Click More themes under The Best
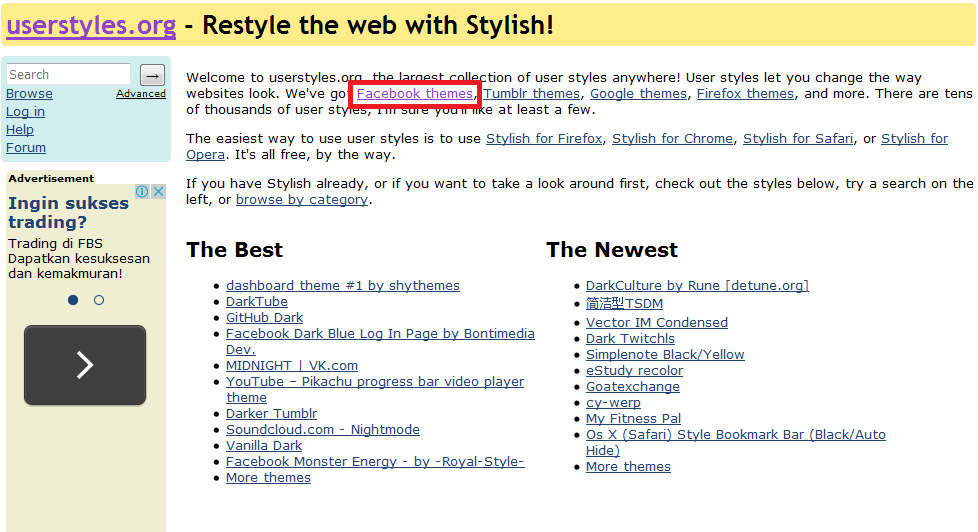Image resolution: width=978 pixels, height=532 pixels. tap(268, 478)
